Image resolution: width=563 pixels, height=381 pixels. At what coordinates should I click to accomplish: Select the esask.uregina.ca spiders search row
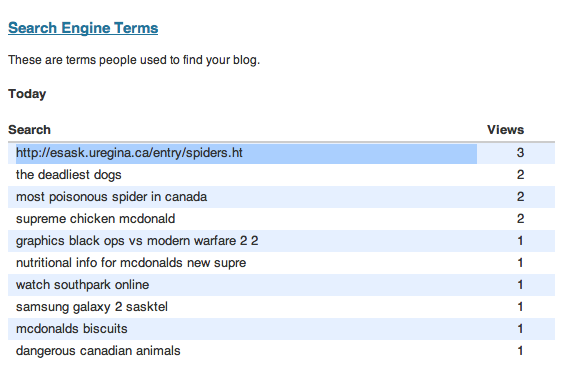(x=282, y=153)
